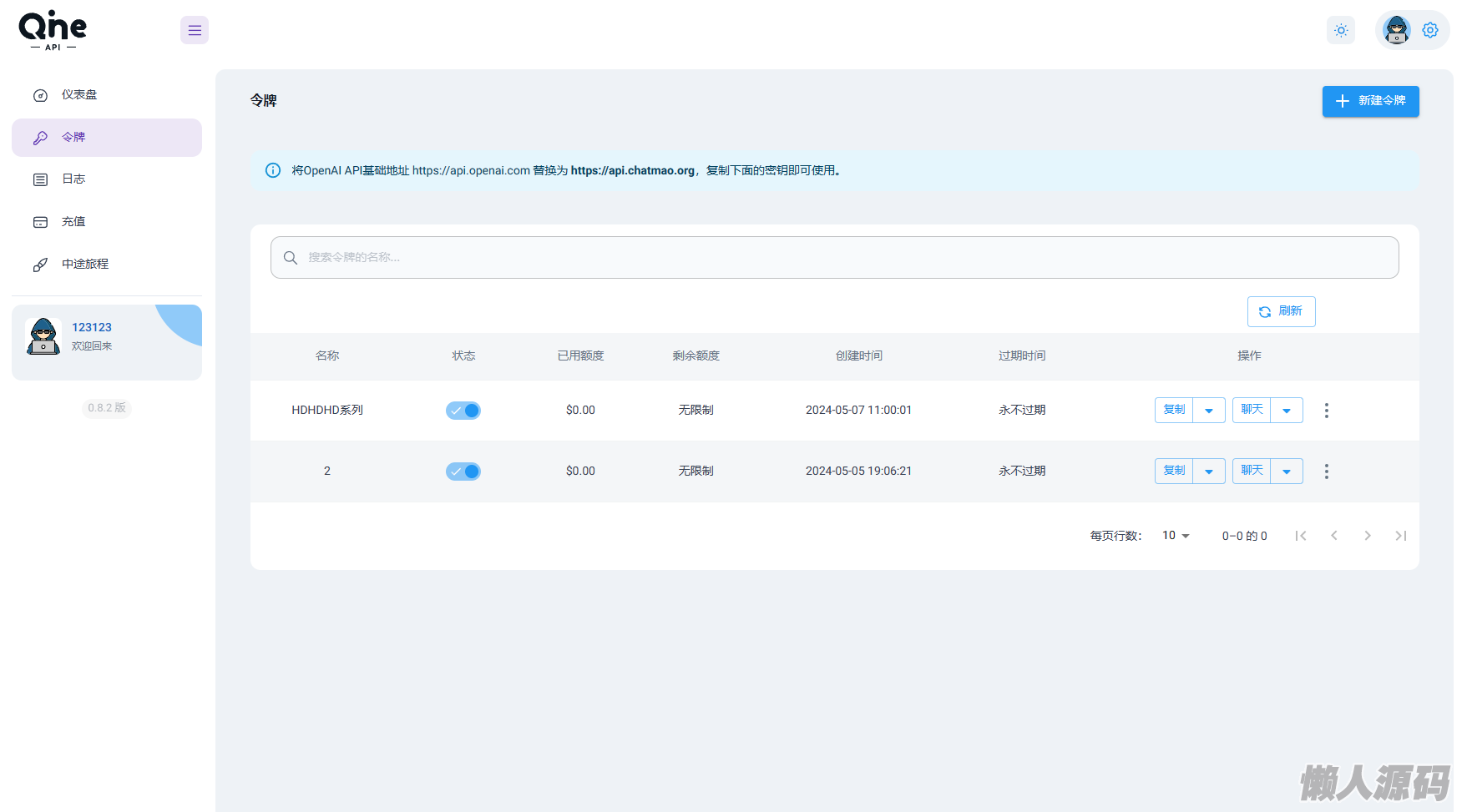Open the 仪表盘 dashboard menu item
The image size is (1467, 812).
point(79,95)
